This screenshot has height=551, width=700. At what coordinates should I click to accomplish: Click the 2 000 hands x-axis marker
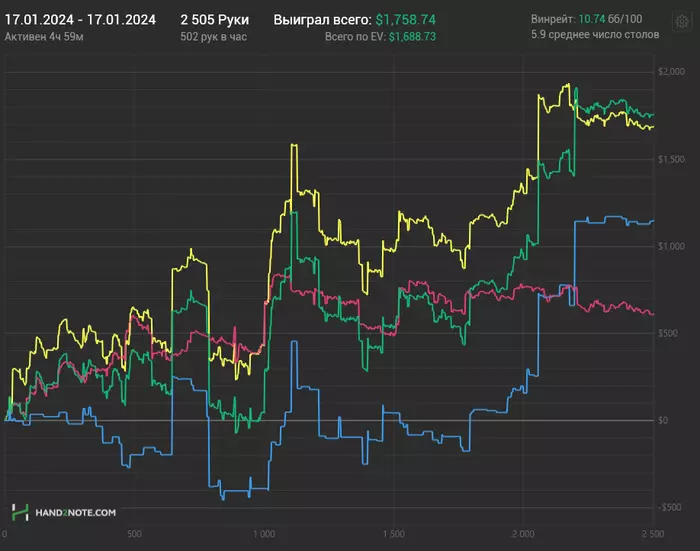click(x=525, y=535)
